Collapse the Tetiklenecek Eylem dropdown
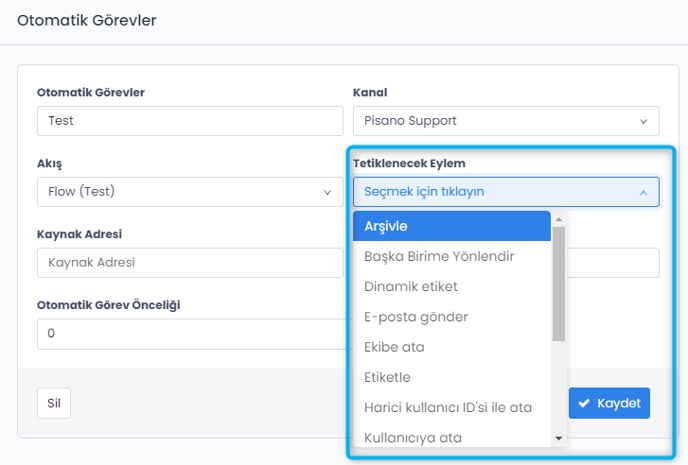The width and height of the screenshot is (688, 465). (x=505, y=191)
